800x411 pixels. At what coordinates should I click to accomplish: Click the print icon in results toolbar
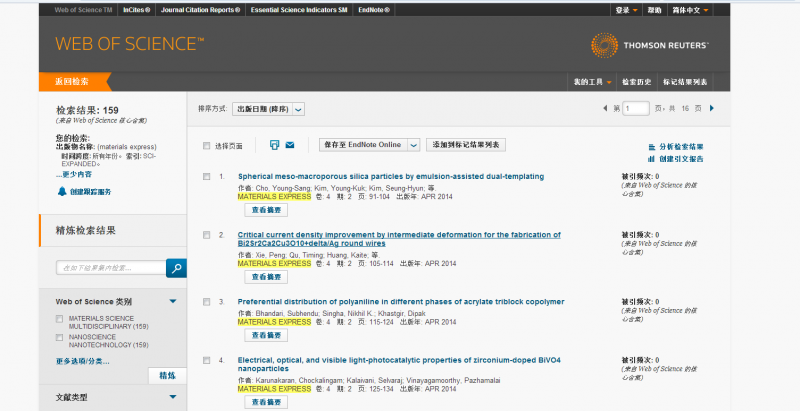point(274,145)
